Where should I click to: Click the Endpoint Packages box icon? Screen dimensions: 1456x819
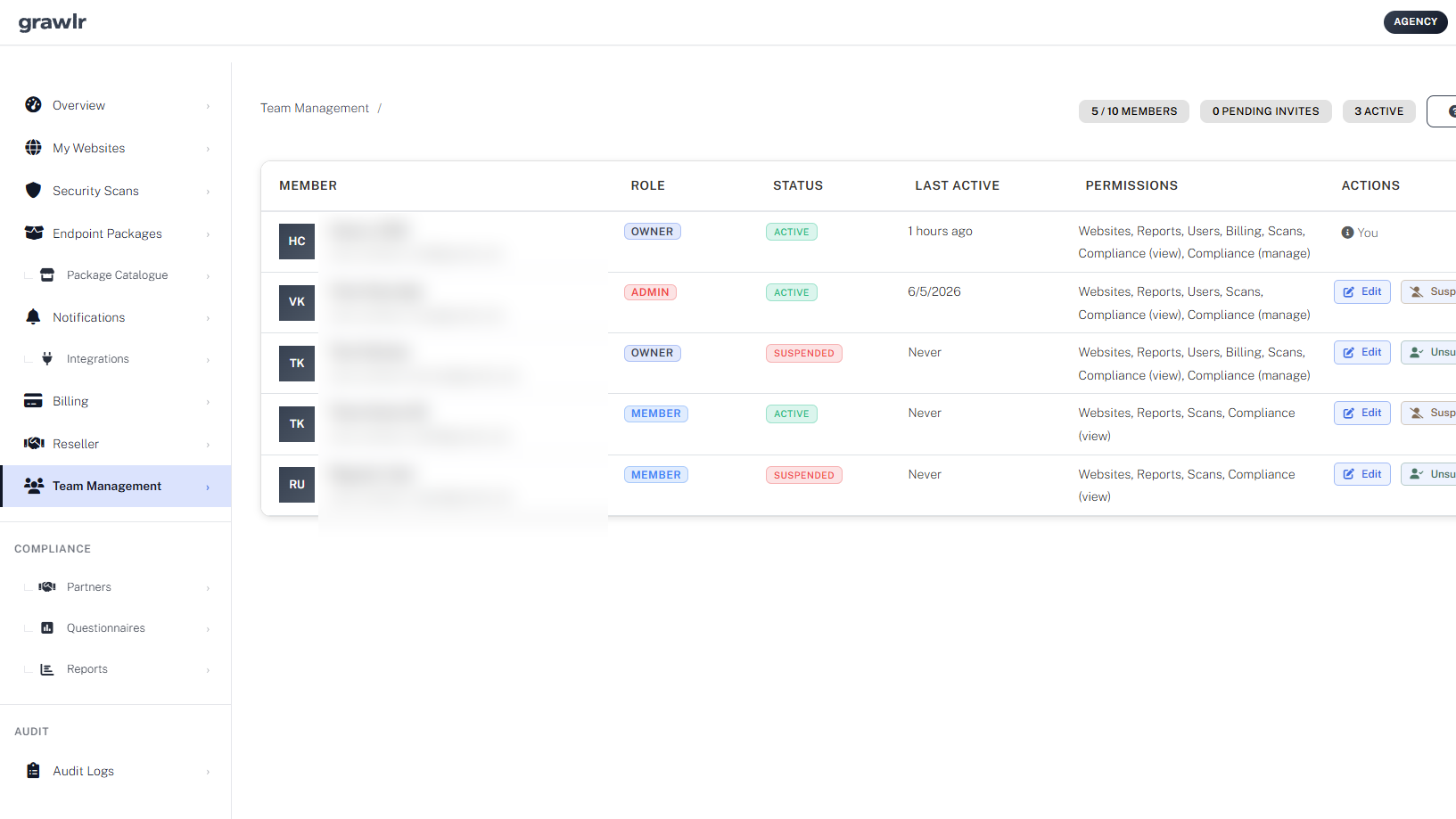(34, 233)
